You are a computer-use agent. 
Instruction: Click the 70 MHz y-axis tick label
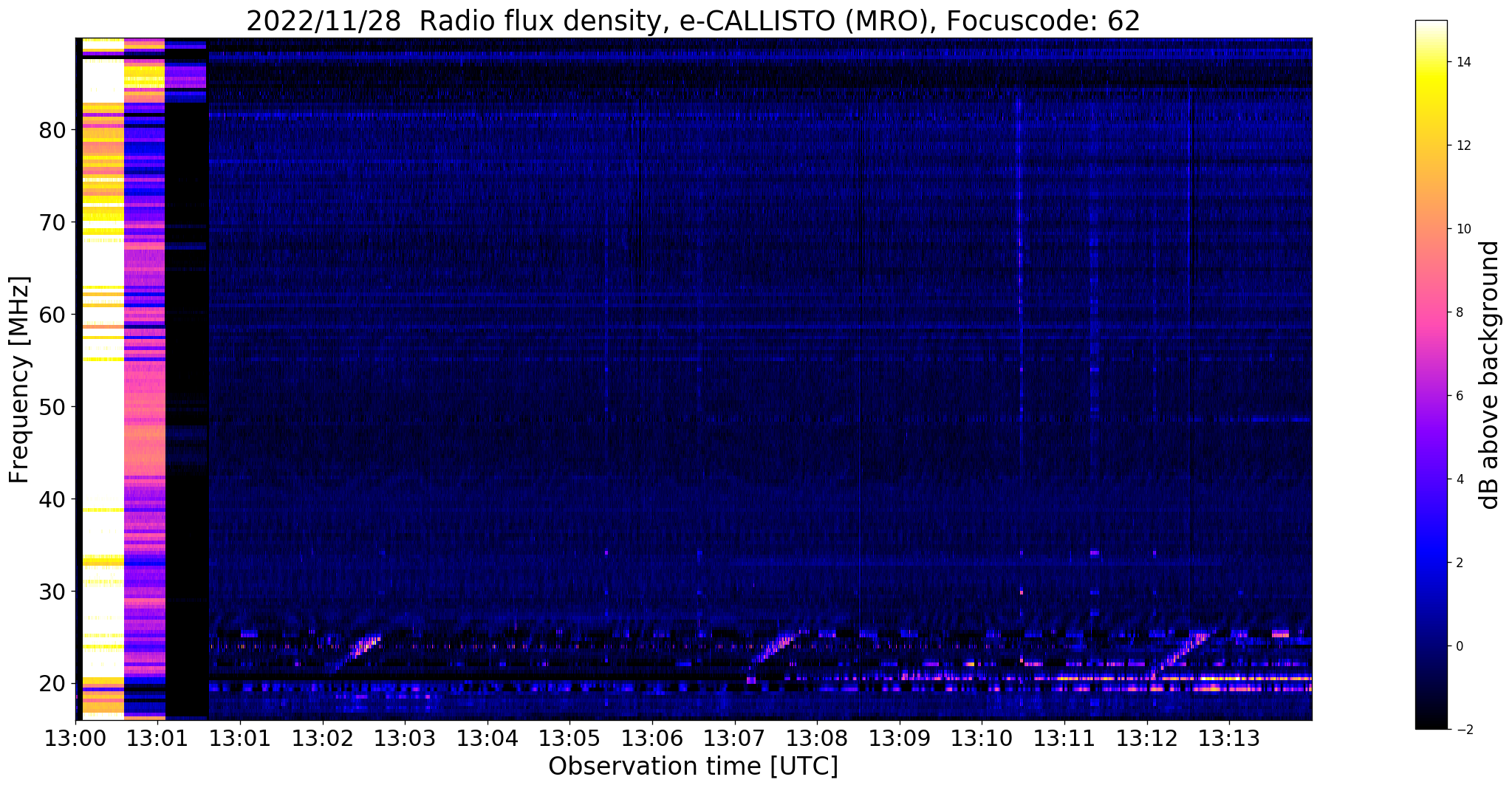coord(52,222)
